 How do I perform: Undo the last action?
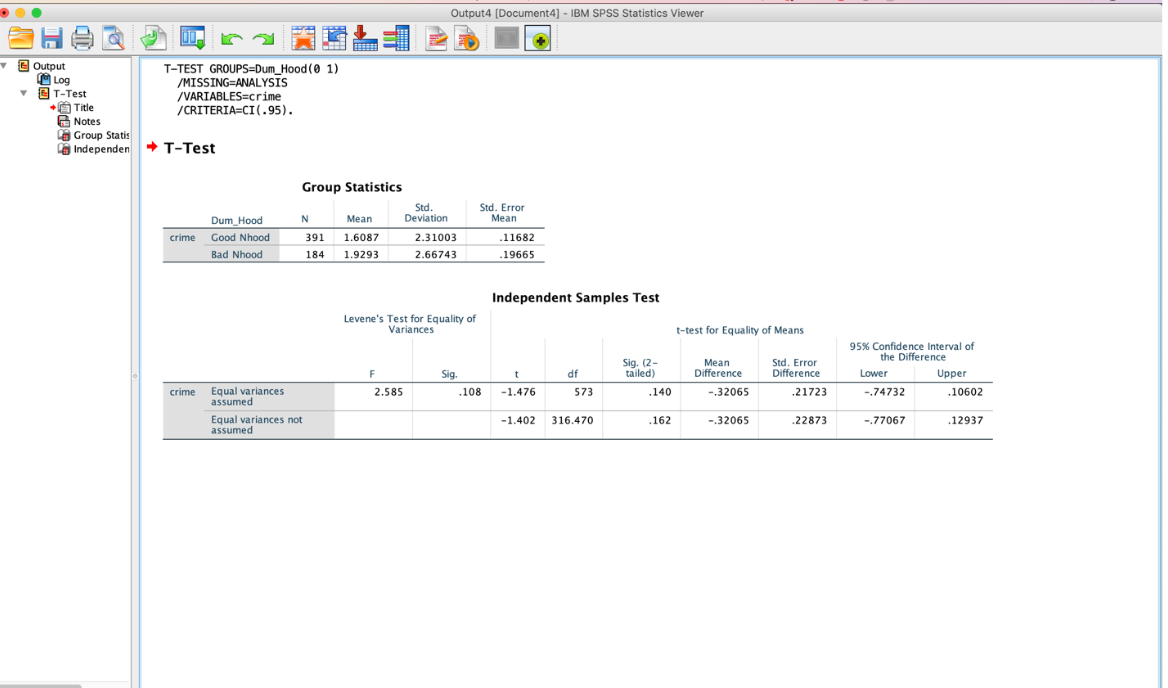pos(232,39)
